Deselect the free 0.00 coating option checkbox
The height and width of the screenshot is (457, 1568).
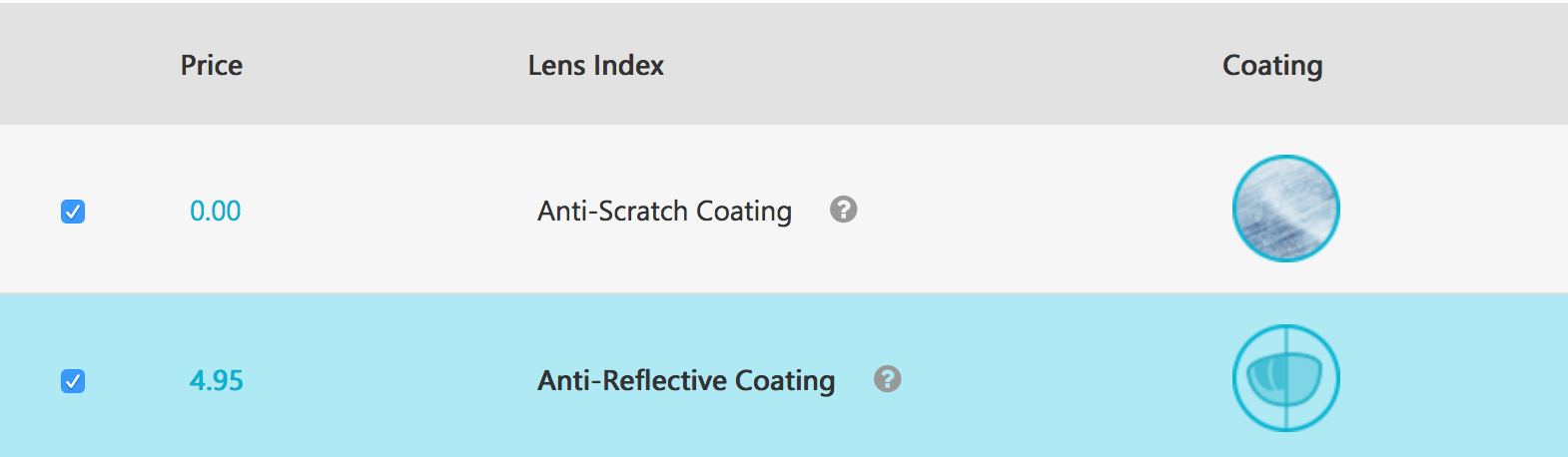click(73, 212)
